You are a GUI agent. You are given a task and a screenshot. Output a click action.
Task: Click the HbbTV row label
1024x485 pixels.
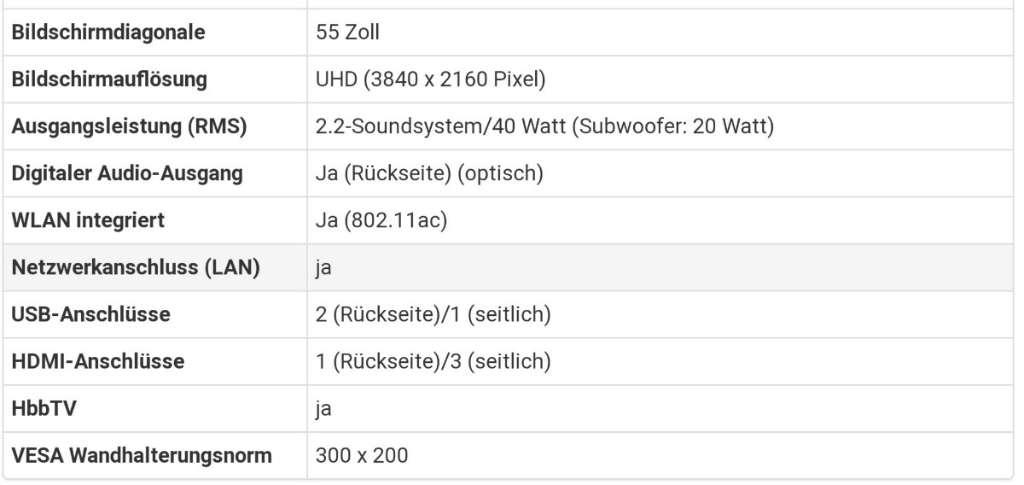point(39,409)
